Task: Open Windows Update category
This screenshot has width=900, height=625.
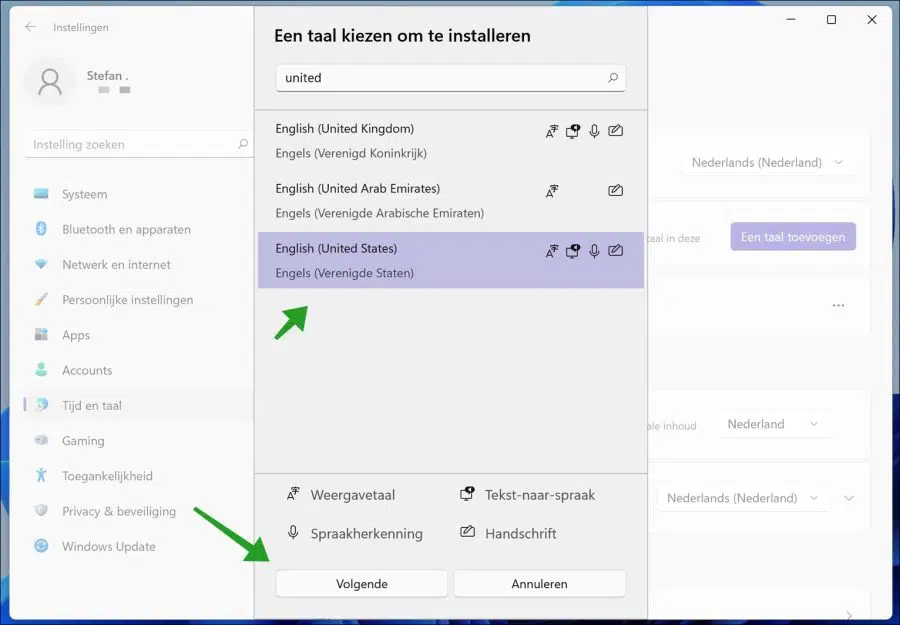Action: [138, 546]
